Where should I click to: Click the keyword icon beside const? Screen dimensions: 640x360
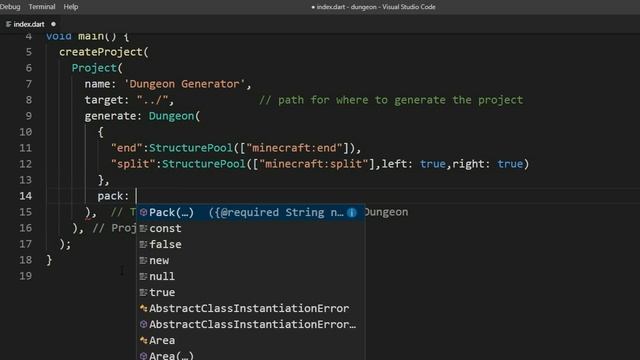tap(143, 229)
